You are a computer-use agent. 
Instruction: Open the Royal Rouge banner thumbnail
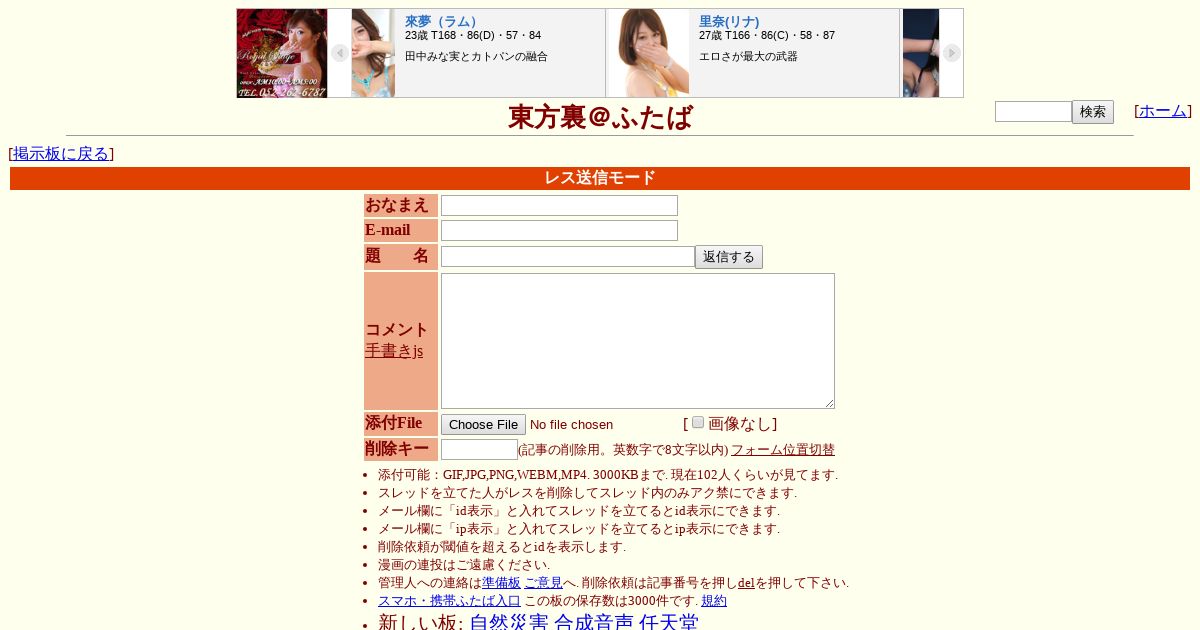[282, 53]
